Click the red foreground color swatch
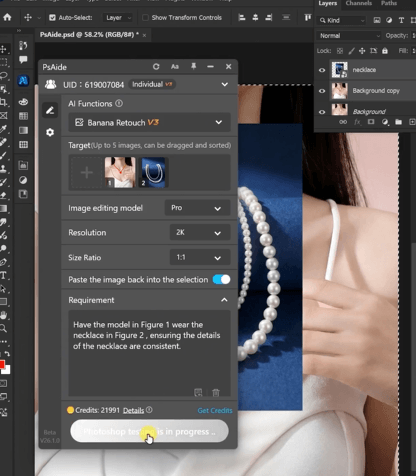The image size is (416, 476). coord(1,364)
